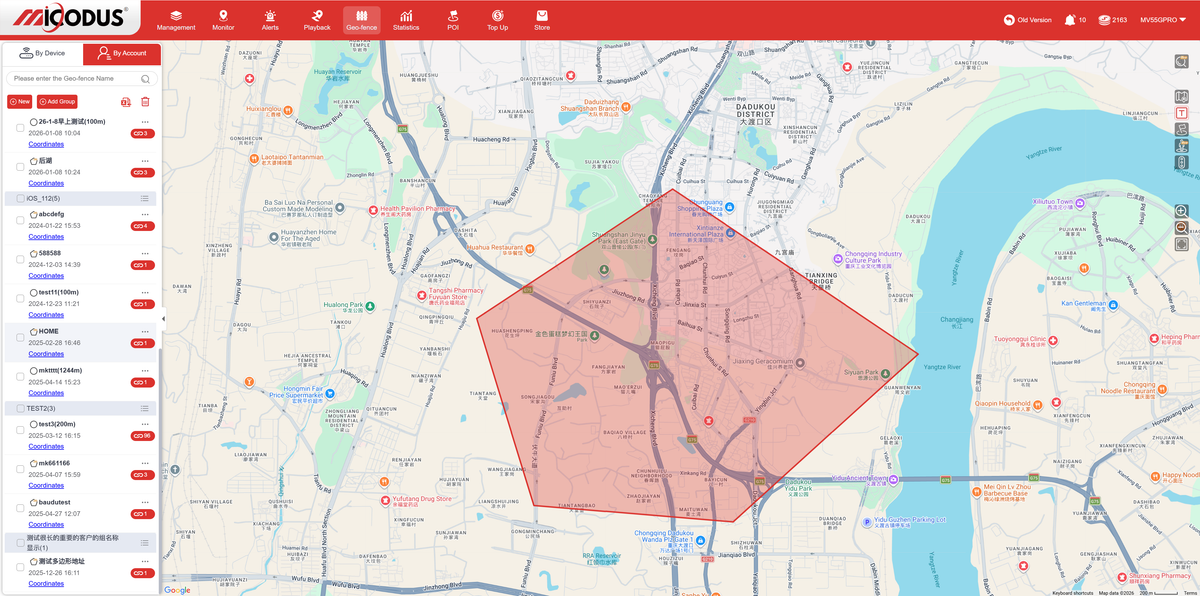Open the TEST2(3) group list menu

click(x=145, y=409)
